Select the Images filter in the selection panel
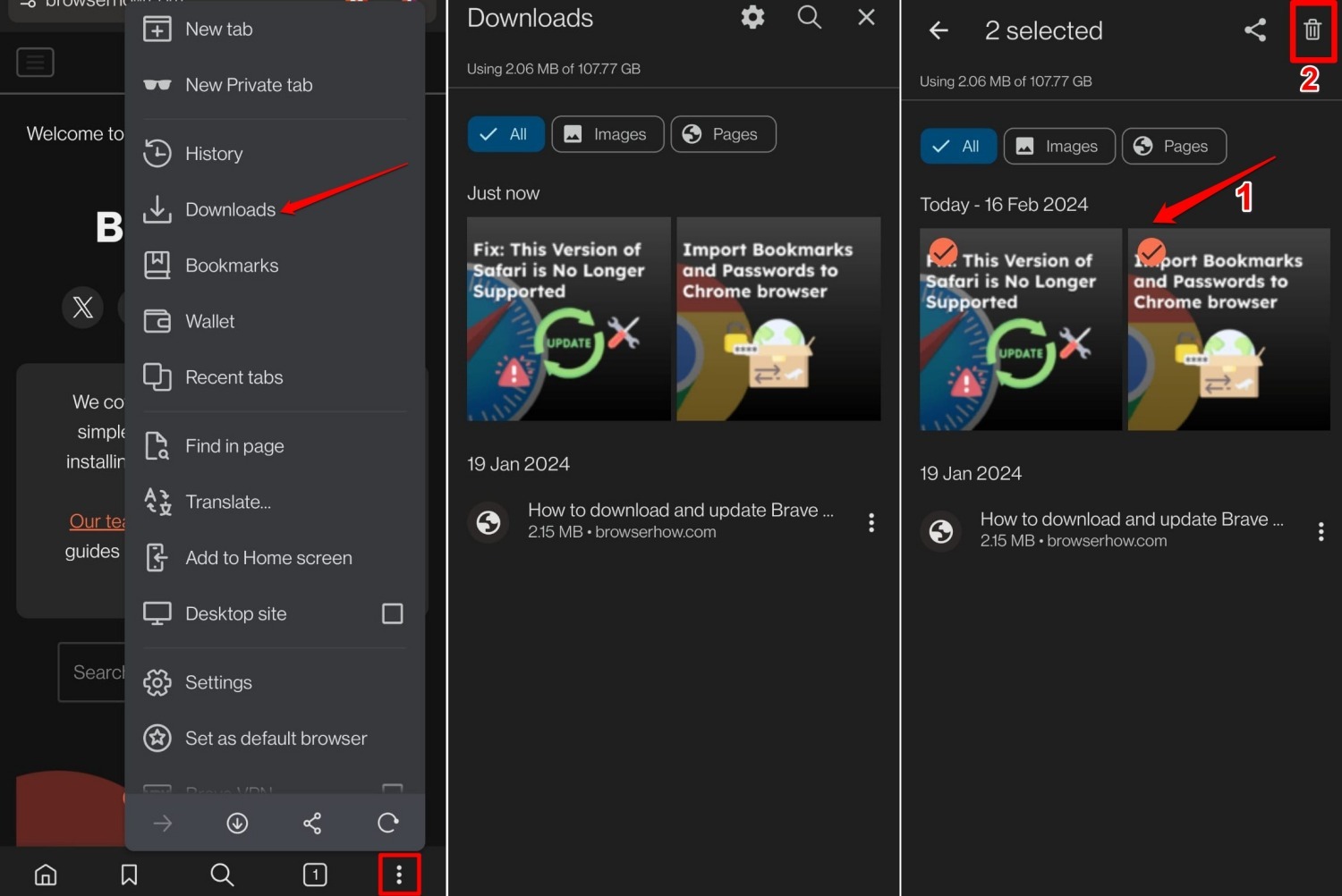The height and width of the screenshot is (896, 1342). (1059, 146)
